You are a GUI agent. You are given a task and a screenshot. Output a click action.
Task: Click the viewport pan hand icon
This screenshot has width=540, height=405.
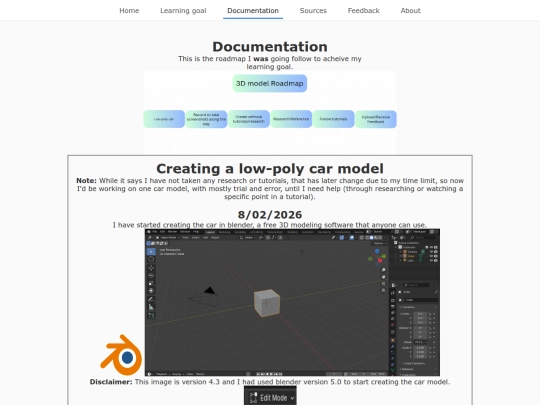click(383, 277)
